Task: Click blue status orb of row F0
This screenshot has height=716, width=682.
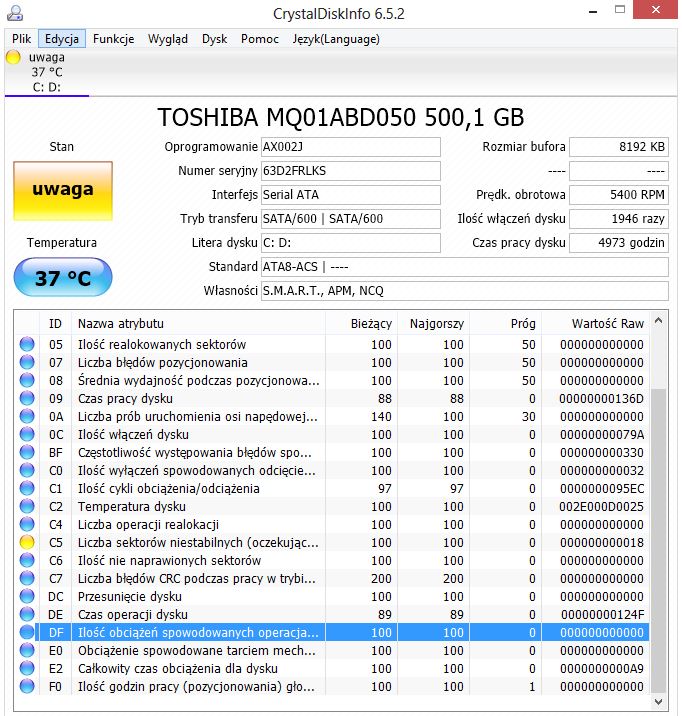Action: click(x=27, y=686)
